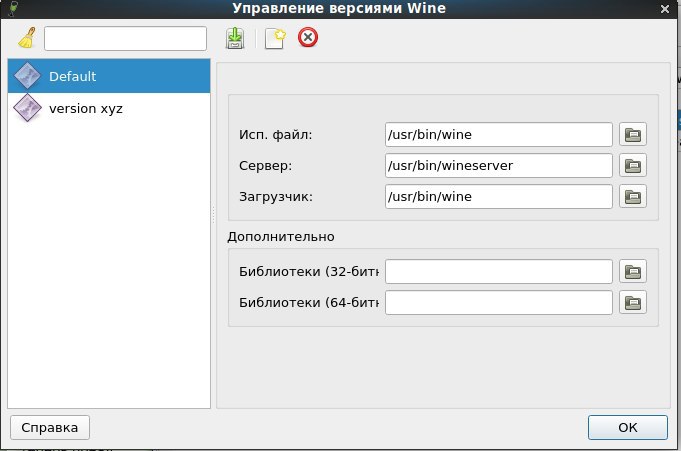Click the vertical splitter handle between panes
This screenshot has height=451, width=681.
(x=213, y=215)
